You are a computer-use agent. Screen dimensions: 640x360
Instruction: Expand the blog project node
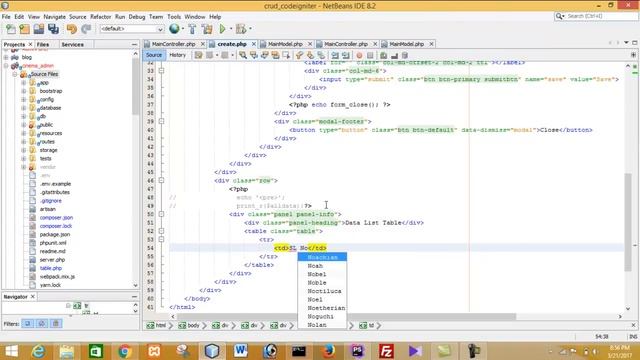click(x=6, y=58)
